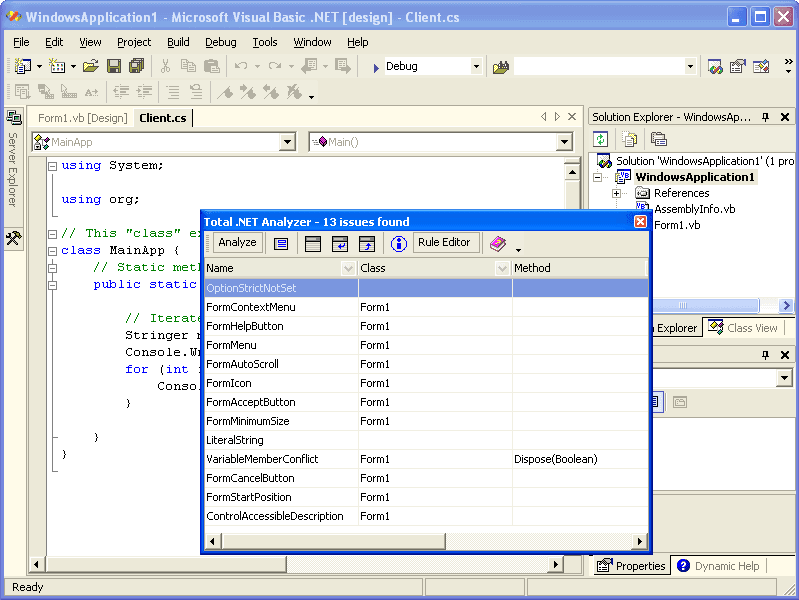Open the File menu
Viewport: 799px width, 600px height.
pyautogui.click(x=21, y=42)
